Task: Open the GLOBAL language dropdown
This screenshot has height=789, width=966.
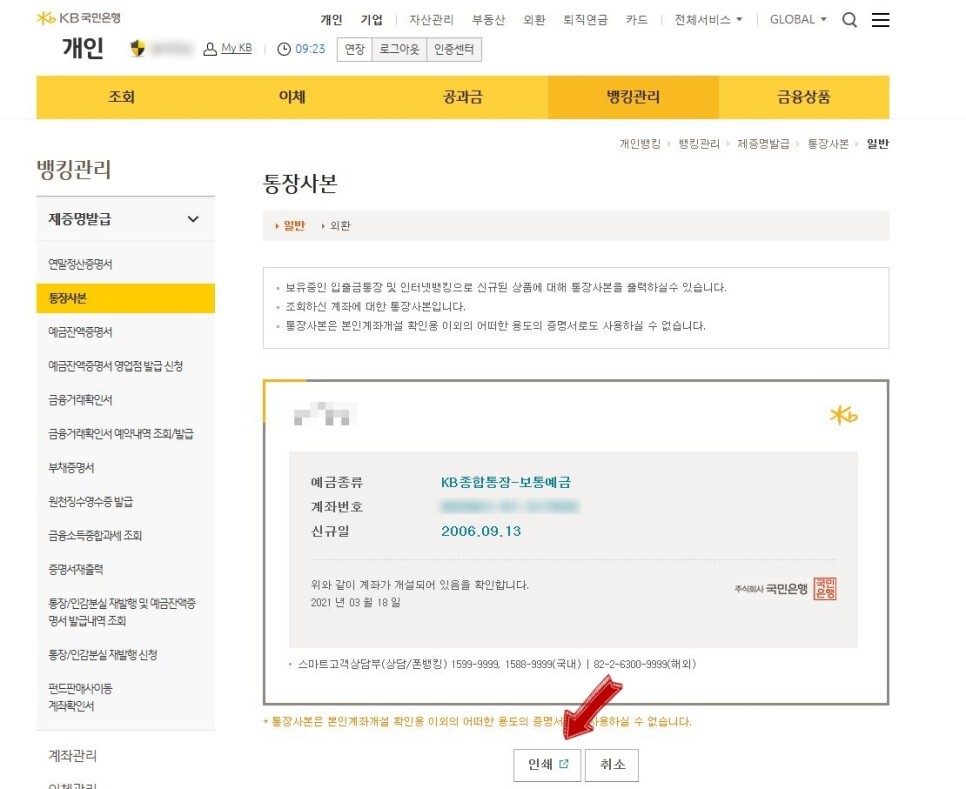Action: [798, 20]
